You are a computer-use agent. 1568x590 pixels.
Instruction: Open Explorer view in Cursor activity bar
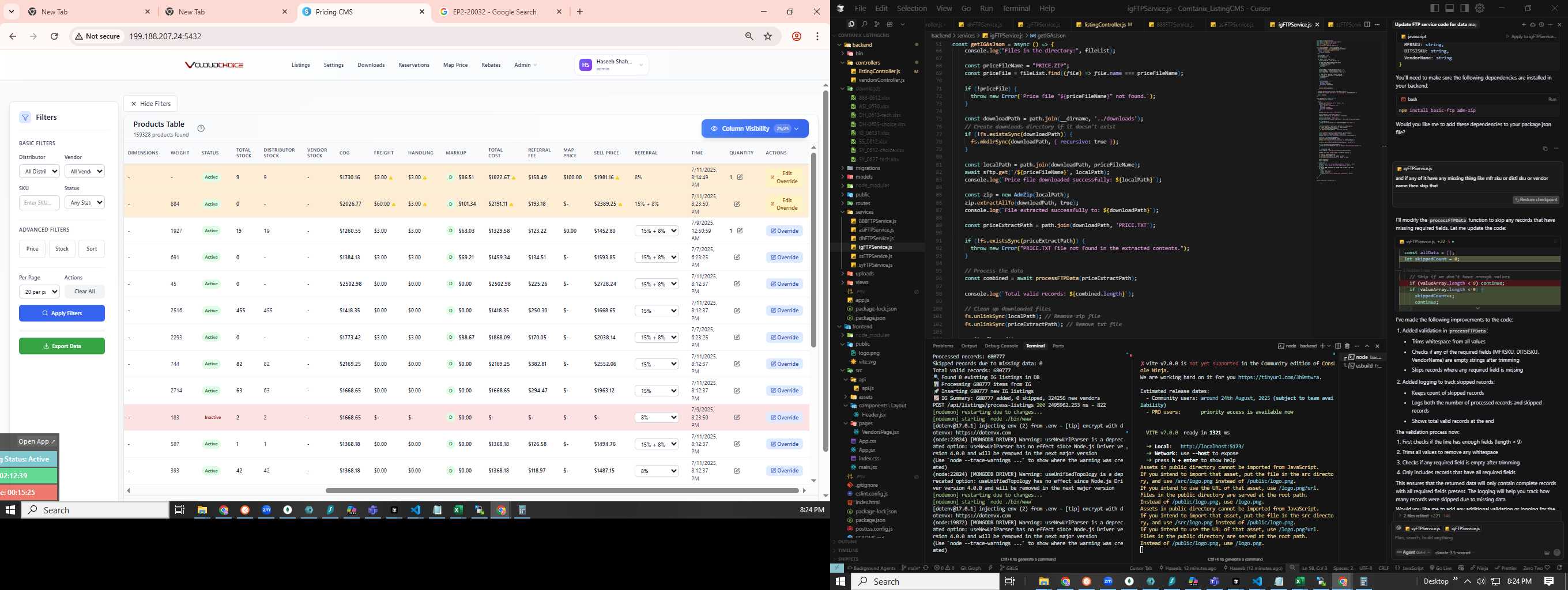(x=851, y=24)
